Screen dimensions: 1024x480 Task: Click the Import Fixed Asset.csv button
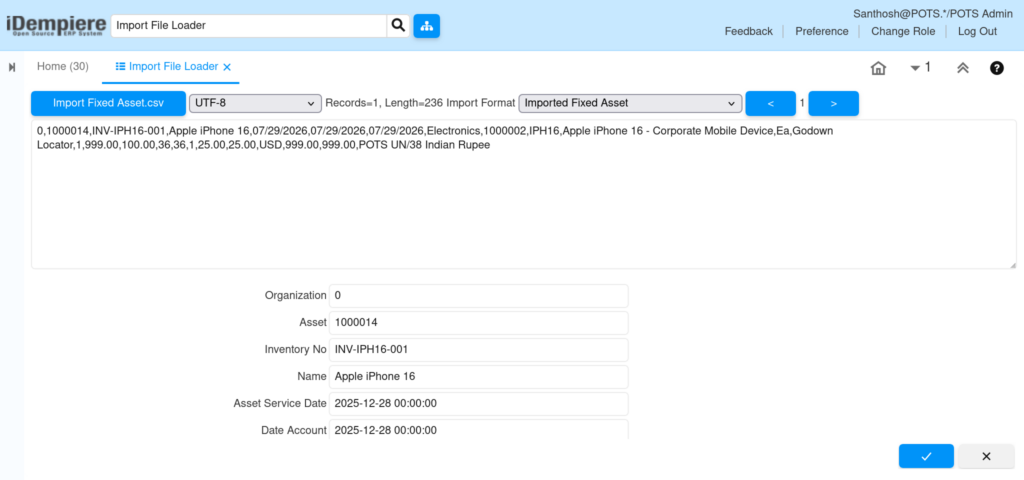(x=108, y=103)
